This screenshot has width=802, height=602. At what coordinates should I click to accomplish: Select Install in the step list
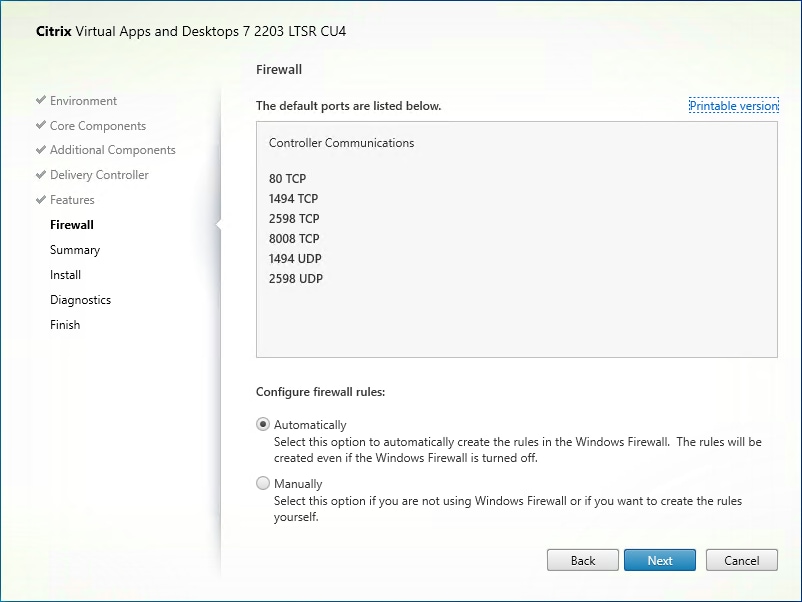click(x=65, y=274)
